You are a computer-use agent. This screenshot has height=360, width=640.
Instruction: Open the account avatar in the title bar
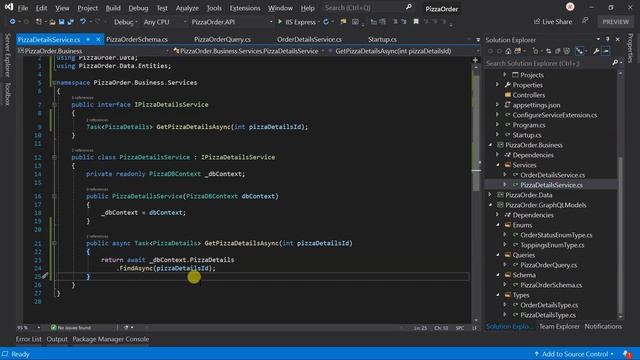click(x=570, y=7)
